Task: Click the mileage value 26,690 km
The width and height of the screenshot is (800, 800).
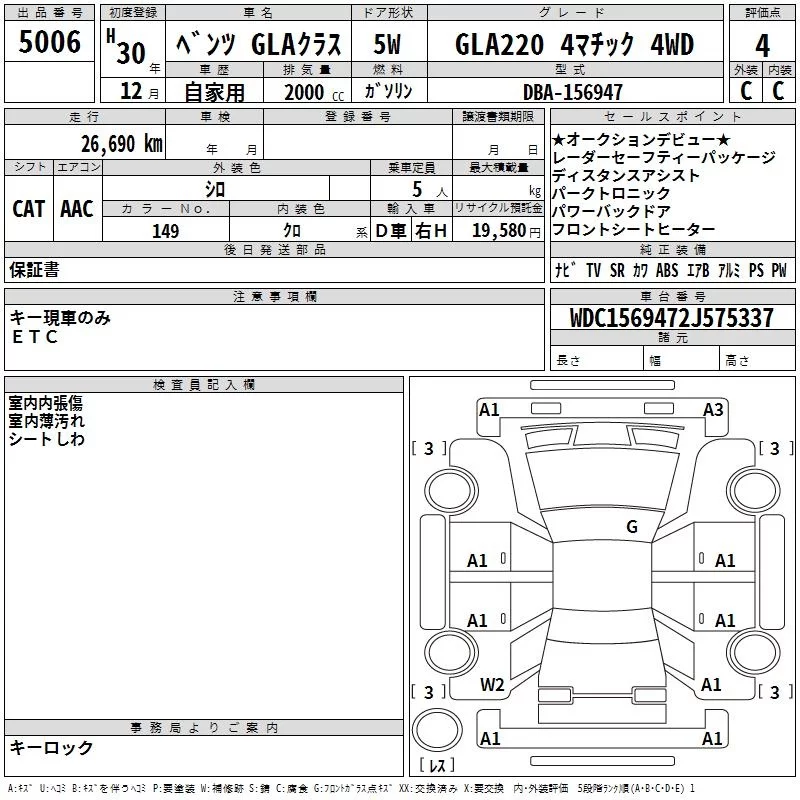Action: tap(122, 144)
